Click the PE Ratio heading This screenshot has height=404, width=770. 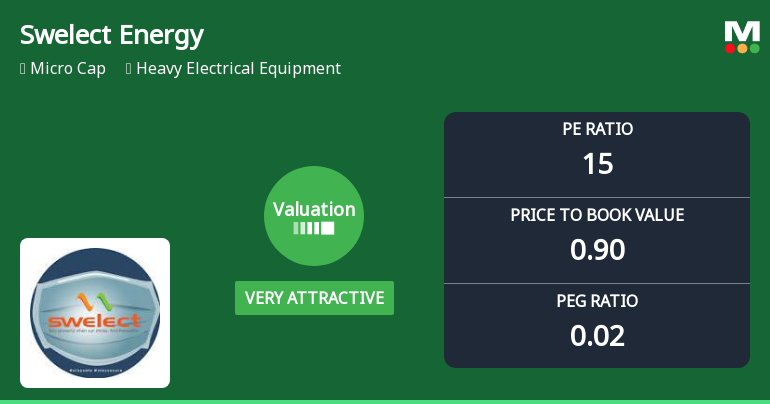[x=597, y=129]
